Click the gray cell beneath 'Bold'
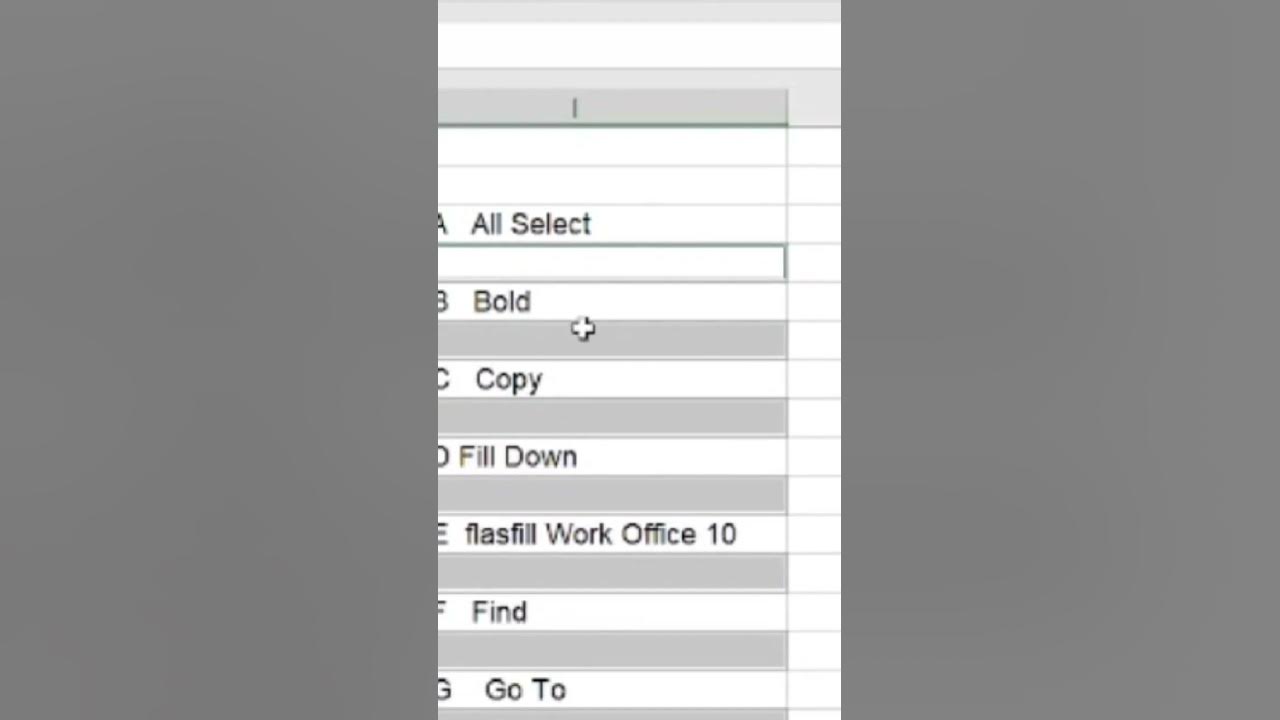The image size is (1280, 720). [x=610, y=340]
